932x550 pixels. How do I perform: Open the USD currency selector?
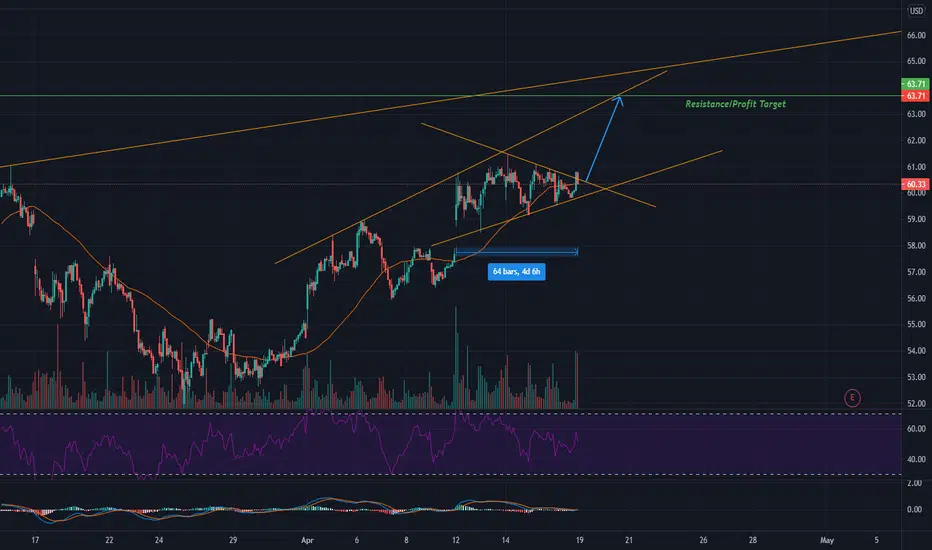(917, 11)
